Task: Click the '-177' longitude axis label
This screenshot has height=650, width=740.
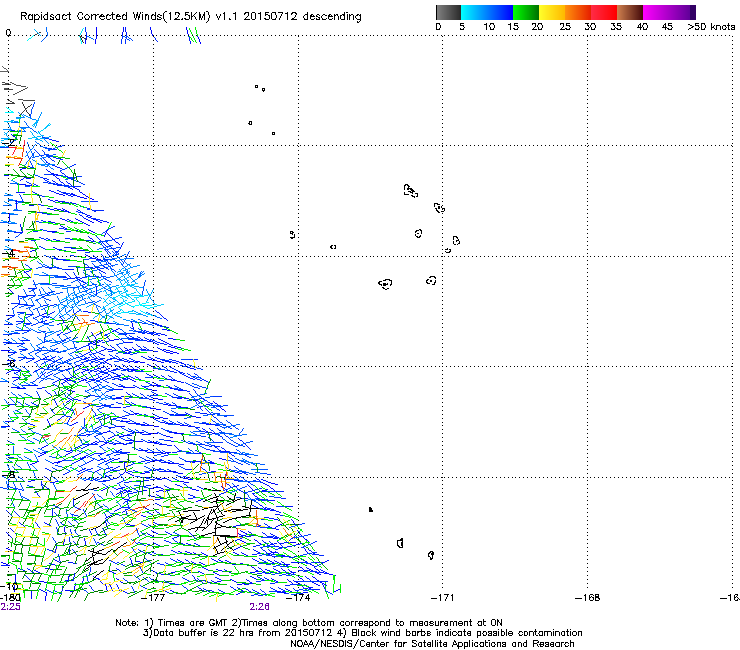Action: [x=153, y=598]
